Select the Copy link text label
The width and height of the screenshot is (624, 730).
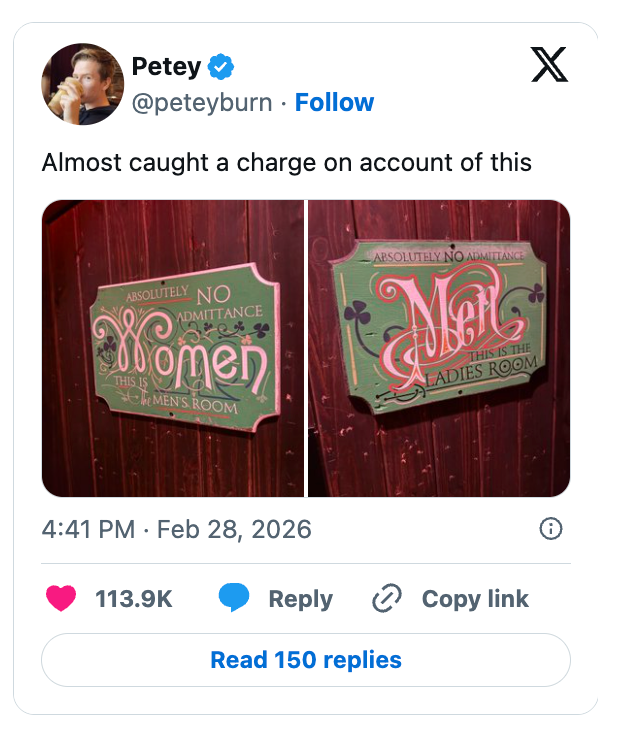[x=475, y=599]
